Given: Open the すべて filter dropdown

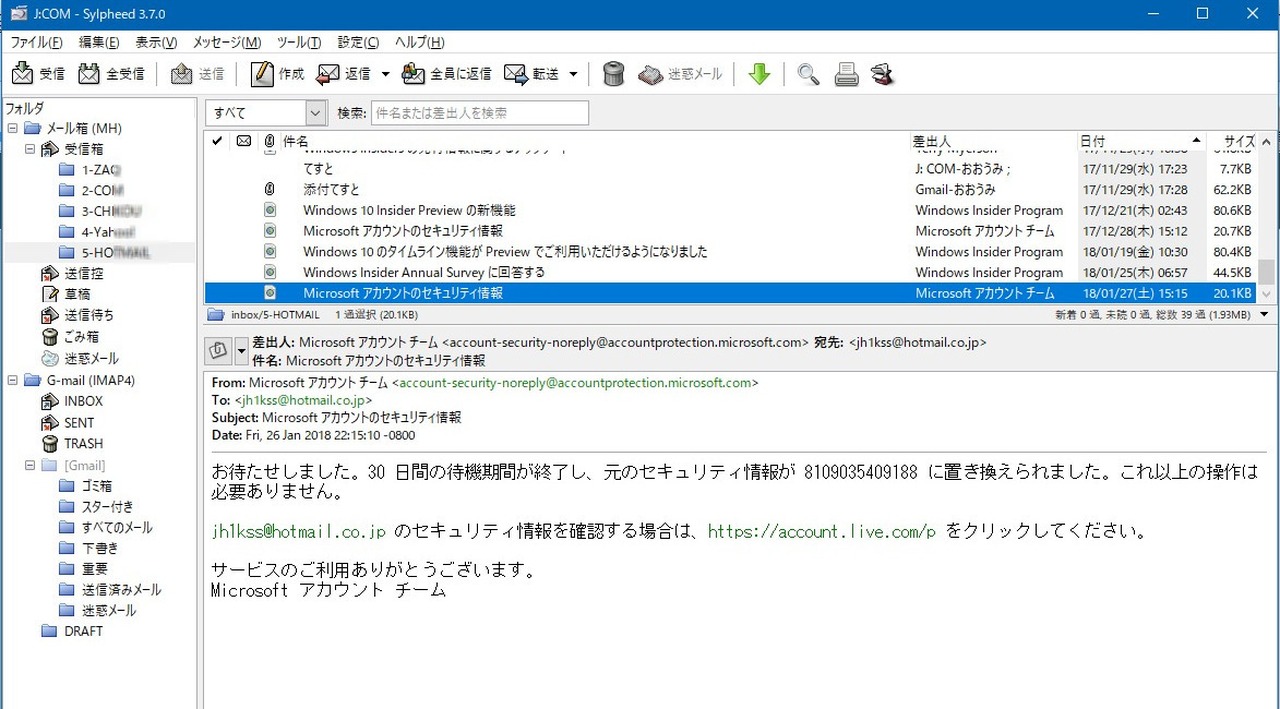Looking at the screenshot, I should pos(266,113).
